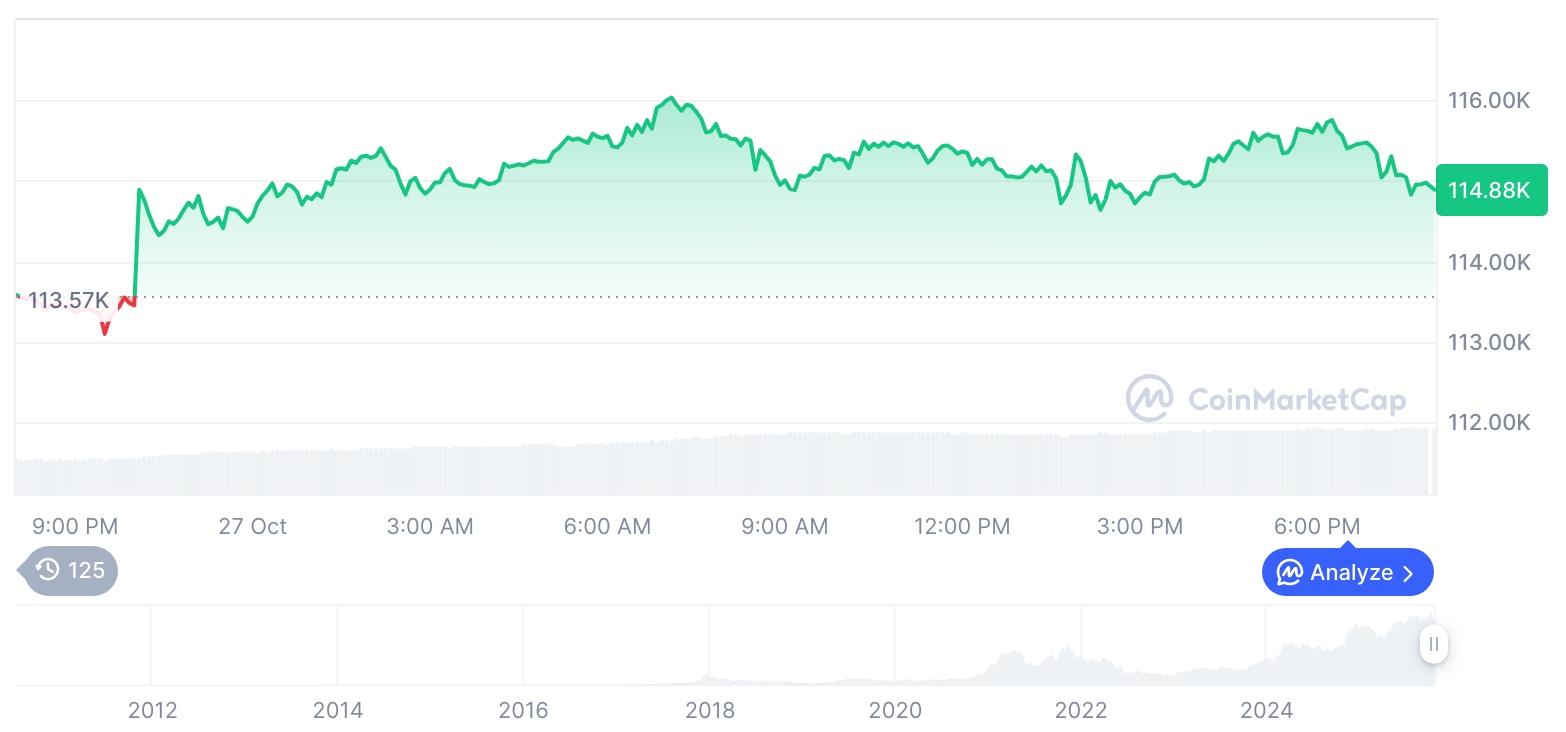Click the 112.00K price axis label

1489,423
